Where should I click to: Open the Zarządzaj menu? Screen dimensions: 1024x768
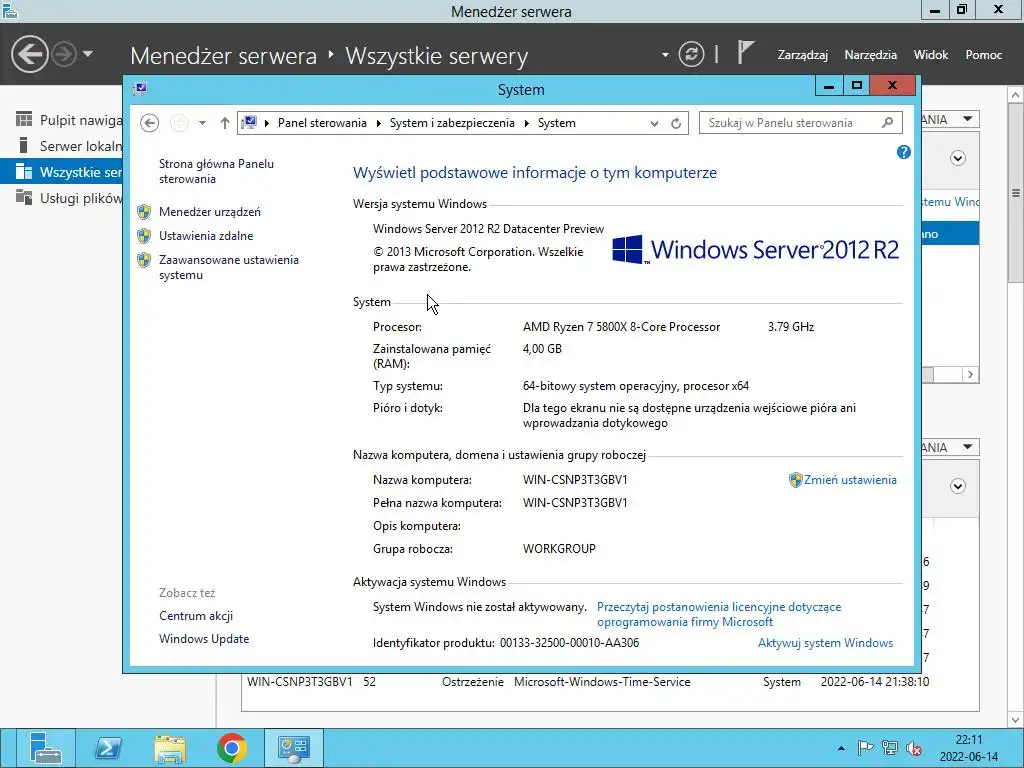point(803,55)
